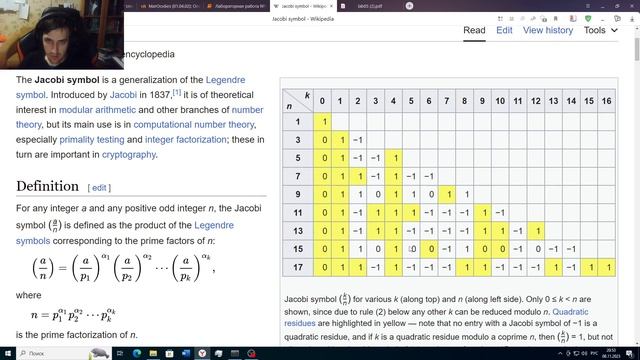This screenshot has height=360, width=640.
Task: Click table column header 10
Action: tap(500, 101)
